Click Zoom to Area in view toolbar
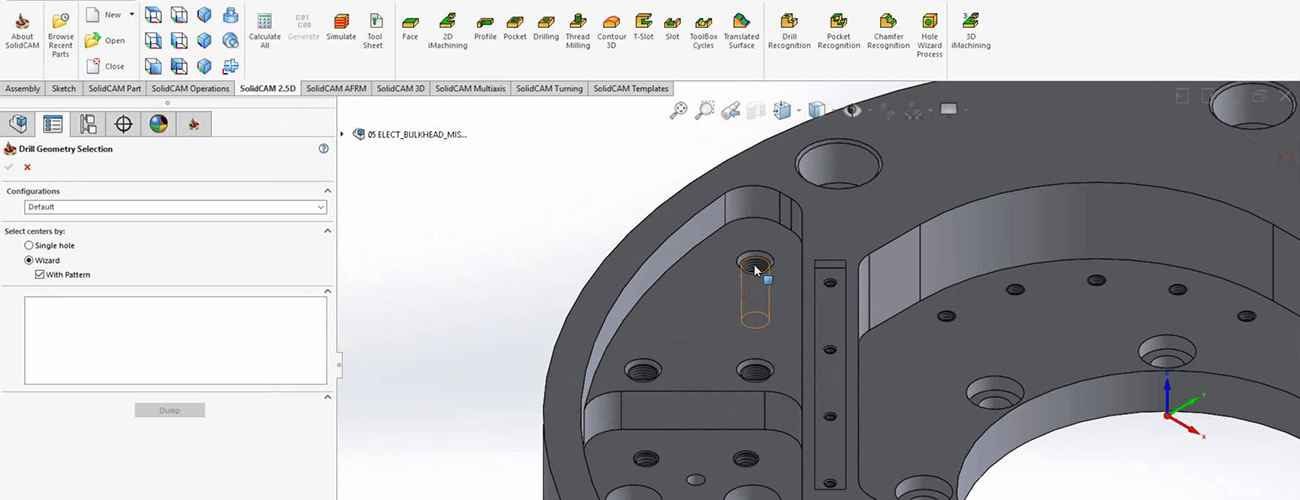The height and width of the screenshot is (500, 1300). click(x=705, y=110)
